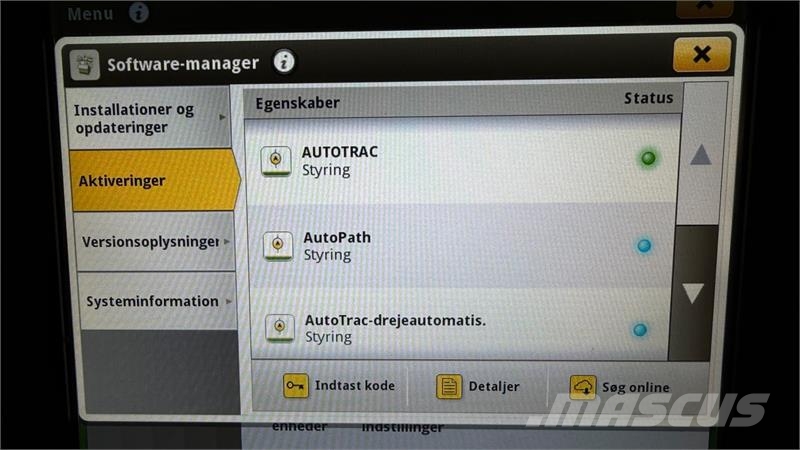Click the Status column header

648,98
